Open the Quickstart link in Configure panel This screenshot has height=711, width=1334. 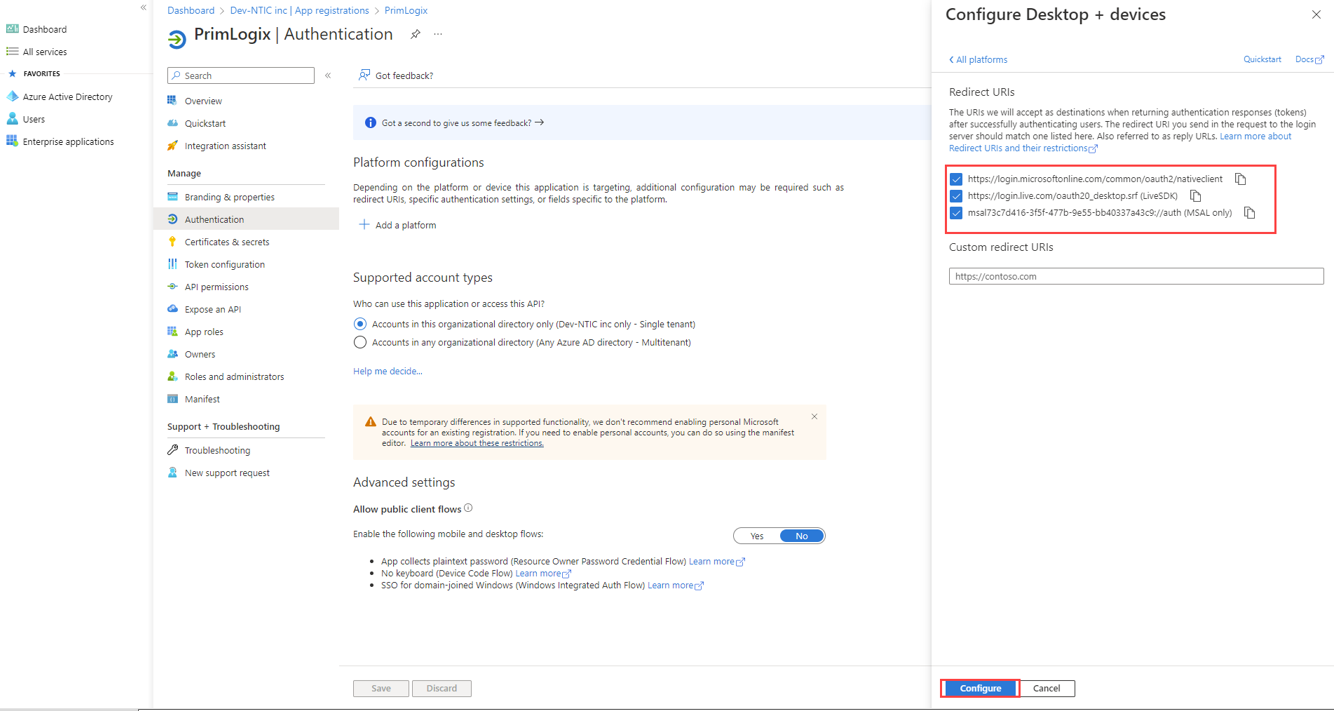click(1262, 60)
